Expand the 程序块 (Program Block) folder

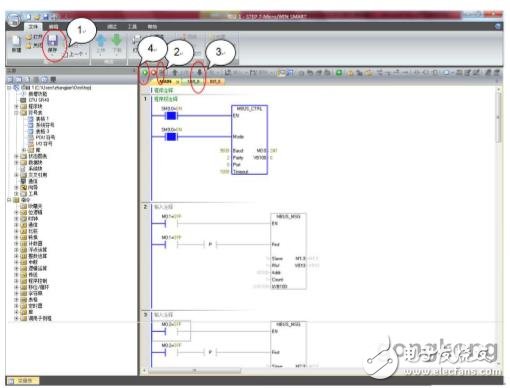click(16, 106)
